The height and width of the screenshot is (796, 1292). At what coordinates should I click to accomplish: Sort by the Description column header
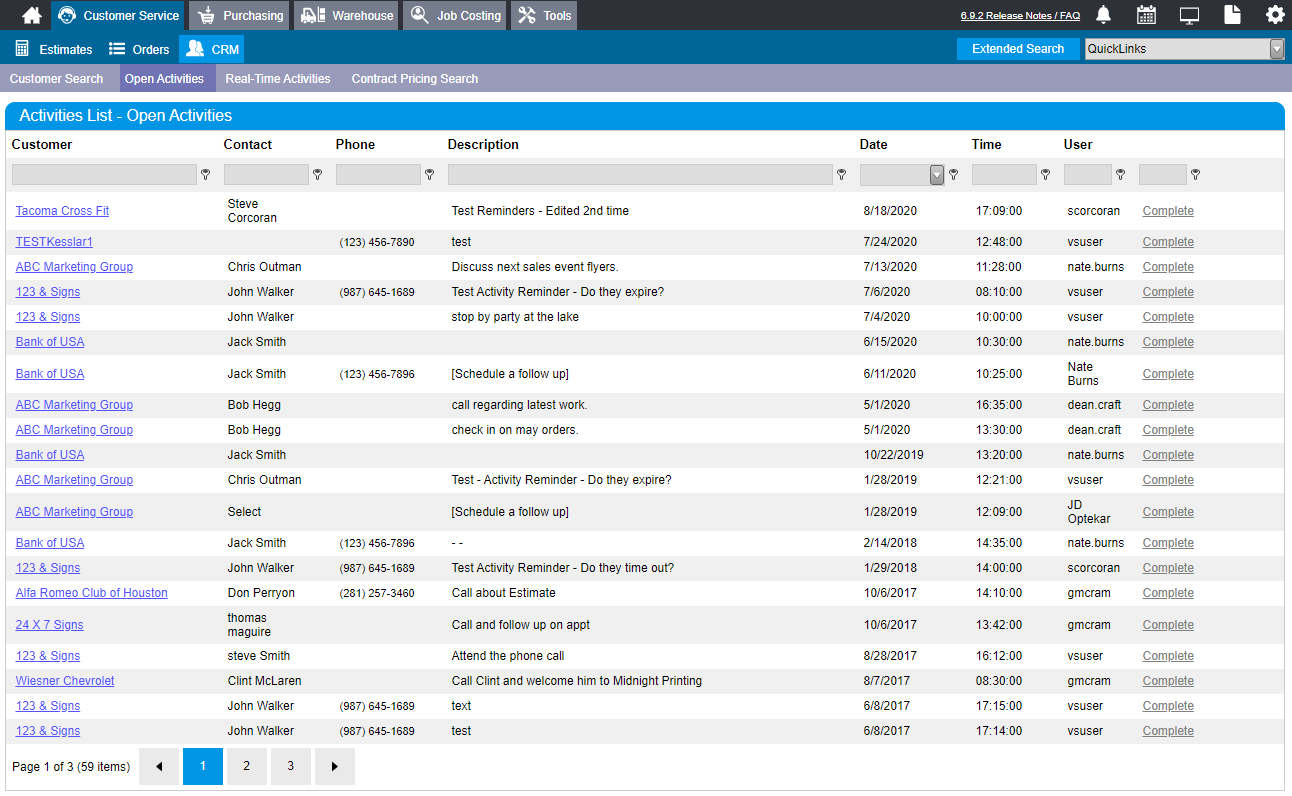click(483, 144)
